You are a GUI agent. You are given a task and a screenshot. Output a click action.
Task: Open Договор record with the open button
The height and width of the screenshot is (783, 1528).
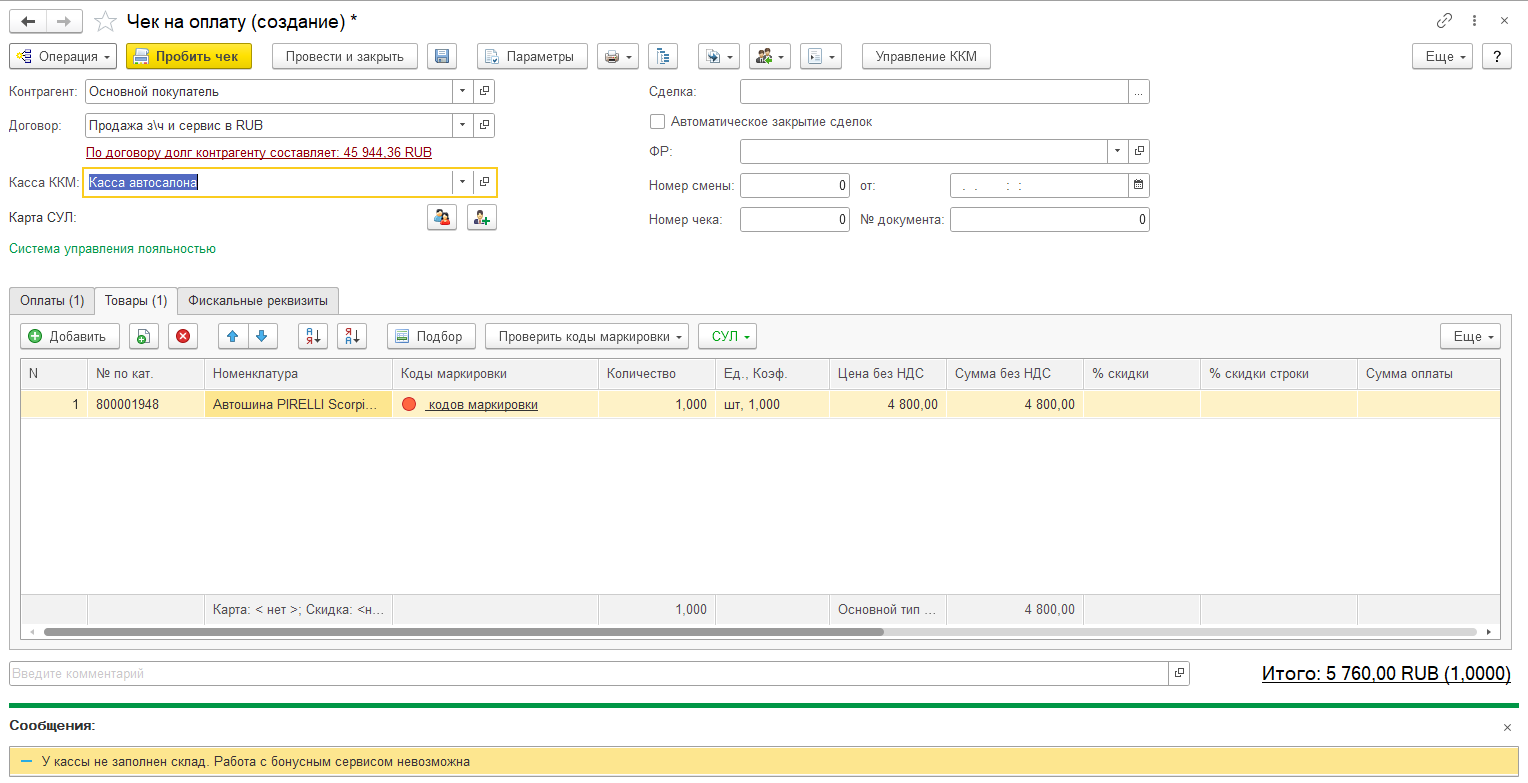tap(484, 126)
